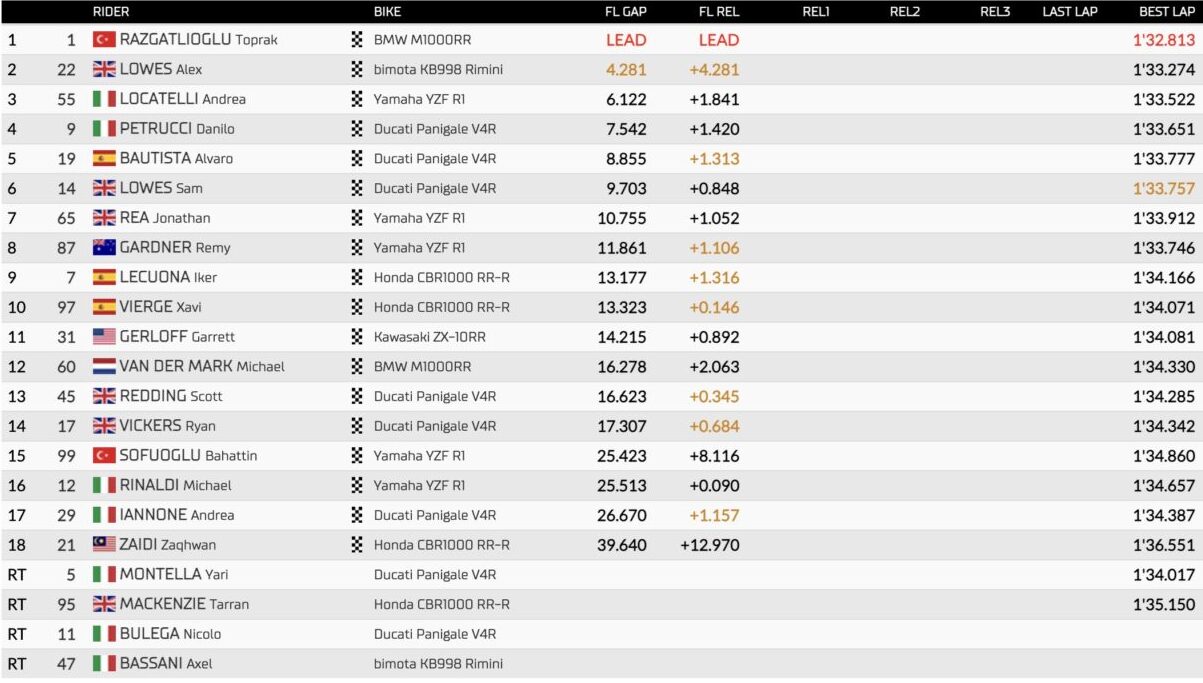Screen dimensions: 1203x683
Task: Click the relative gap +0.090
Action: [714, 485]
